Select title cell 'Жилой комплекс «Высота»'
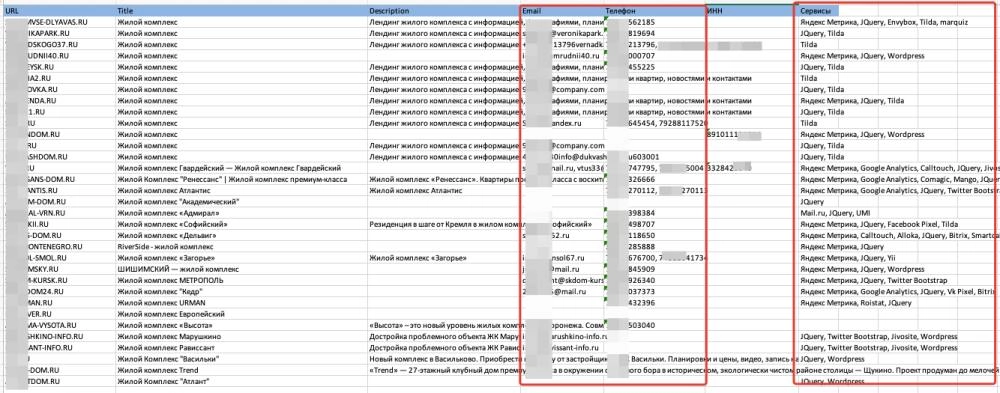Viewport: 1000px width, 393px height. (x=164, y=325)
